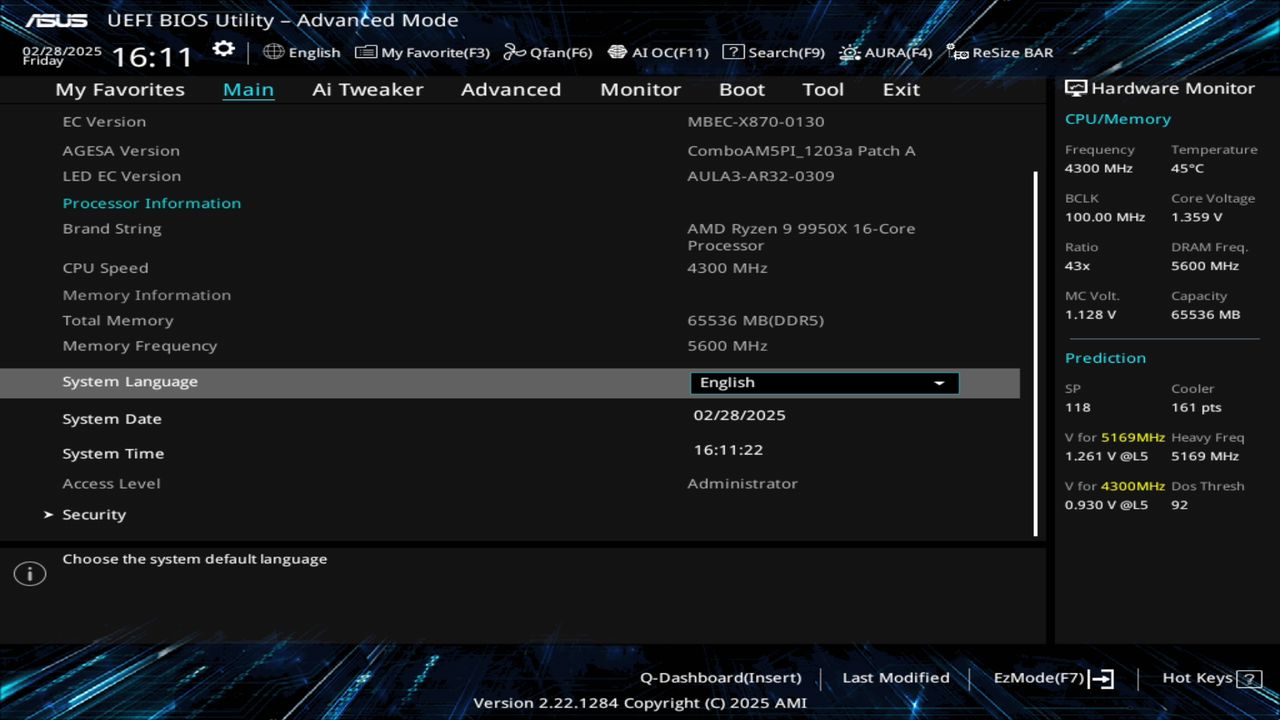
Task: Open Search(F9) tool
Action: click(x=773, y=52)
